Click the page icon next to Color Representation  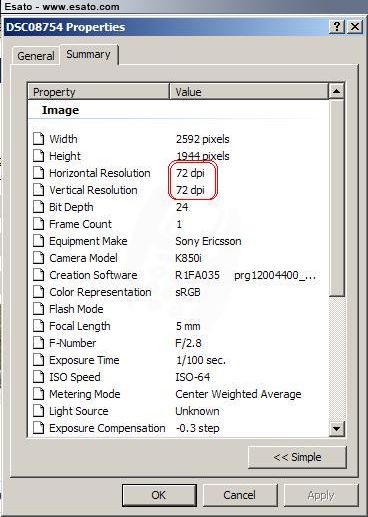[39, 292]
